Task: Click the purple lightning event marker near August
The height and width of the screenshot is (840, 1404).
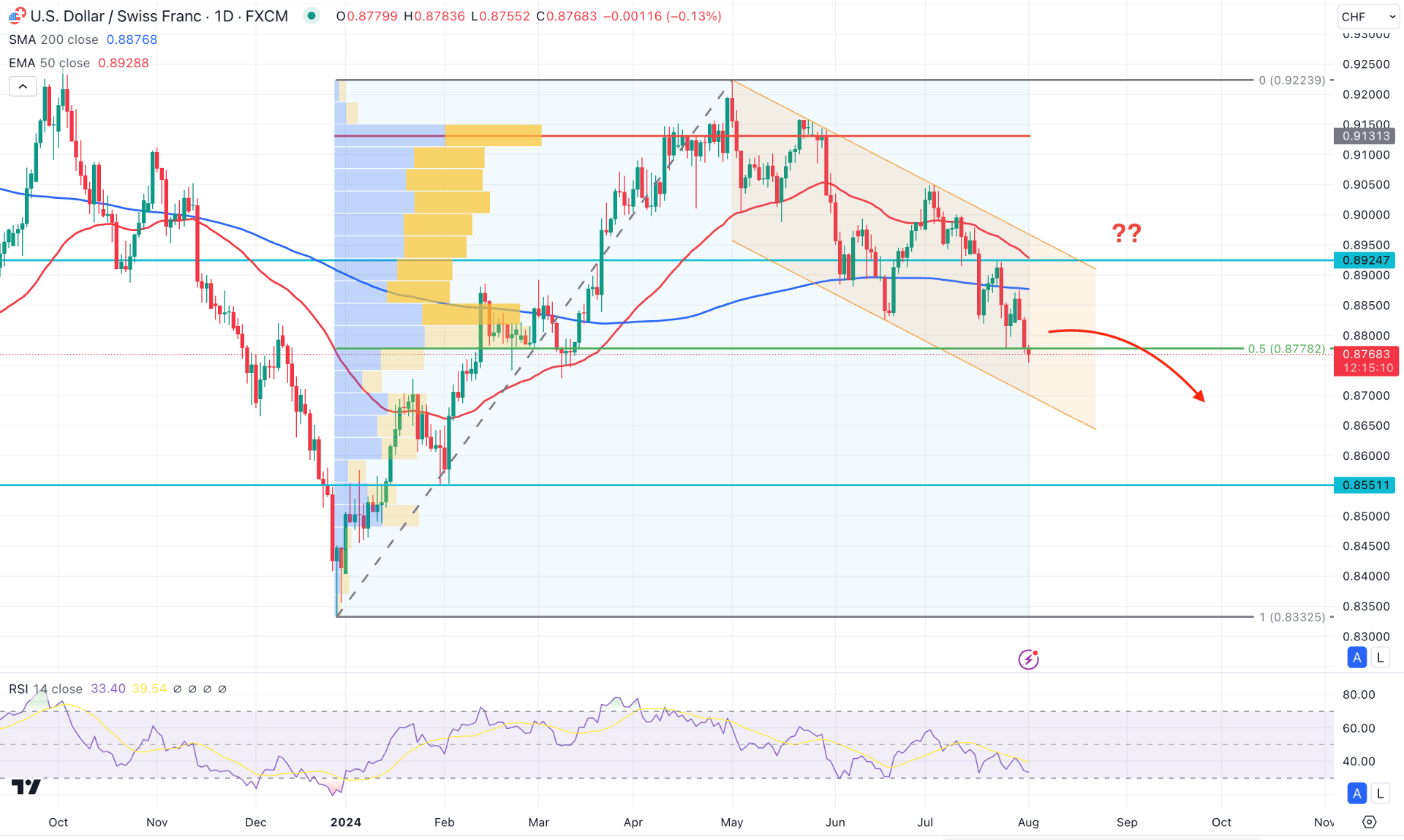Action: (x=1029, y=659)
